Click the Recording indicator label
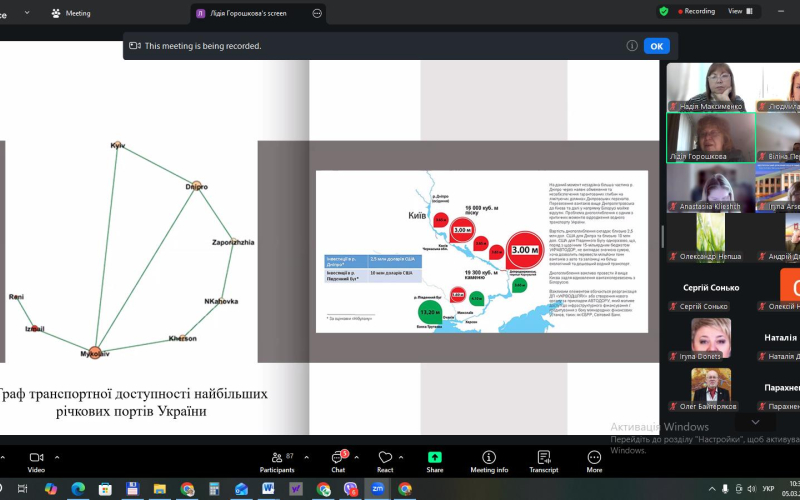 [699, 11]
